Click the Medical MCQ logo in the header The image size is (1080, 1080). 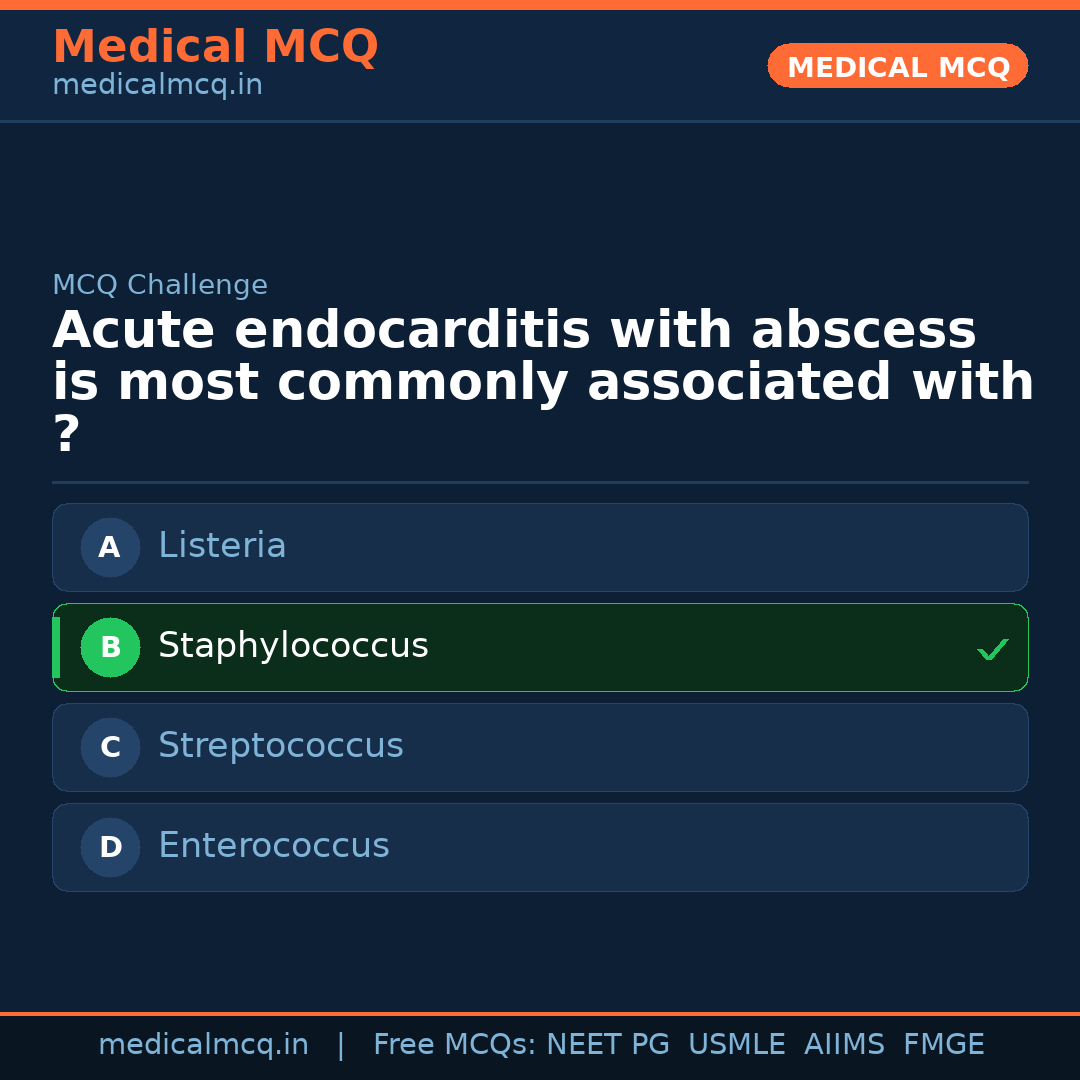tap(215, 46)
